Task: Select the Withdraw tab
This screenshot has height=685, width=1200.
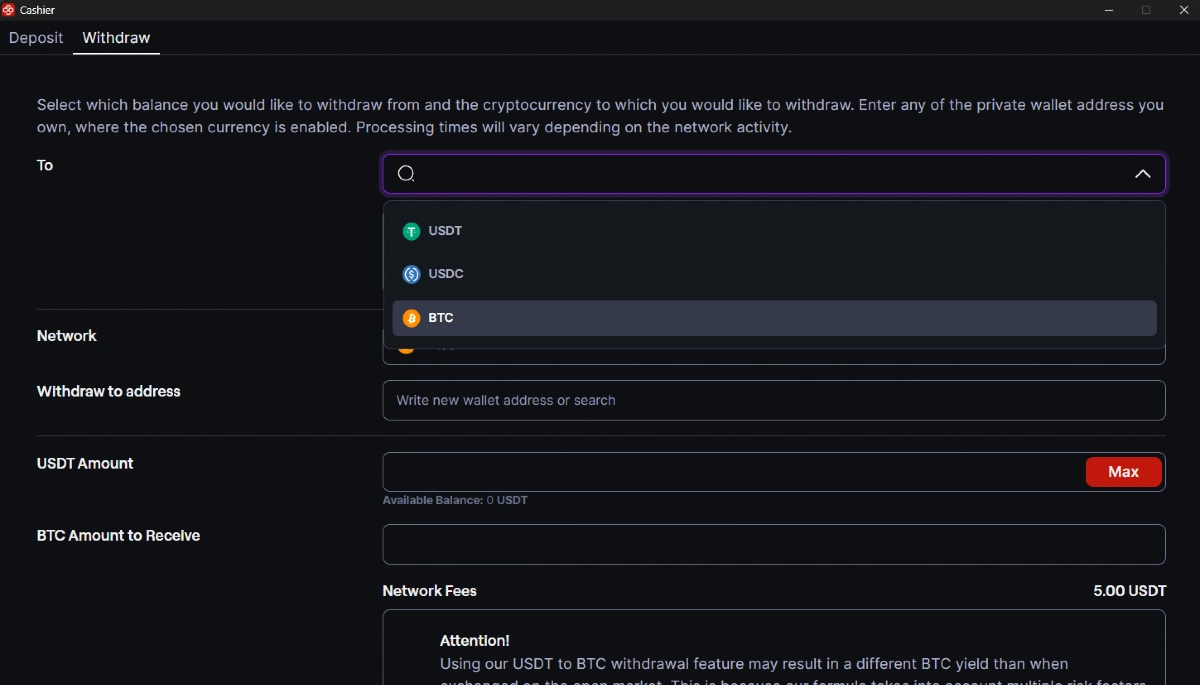Action: coord(116,38)
